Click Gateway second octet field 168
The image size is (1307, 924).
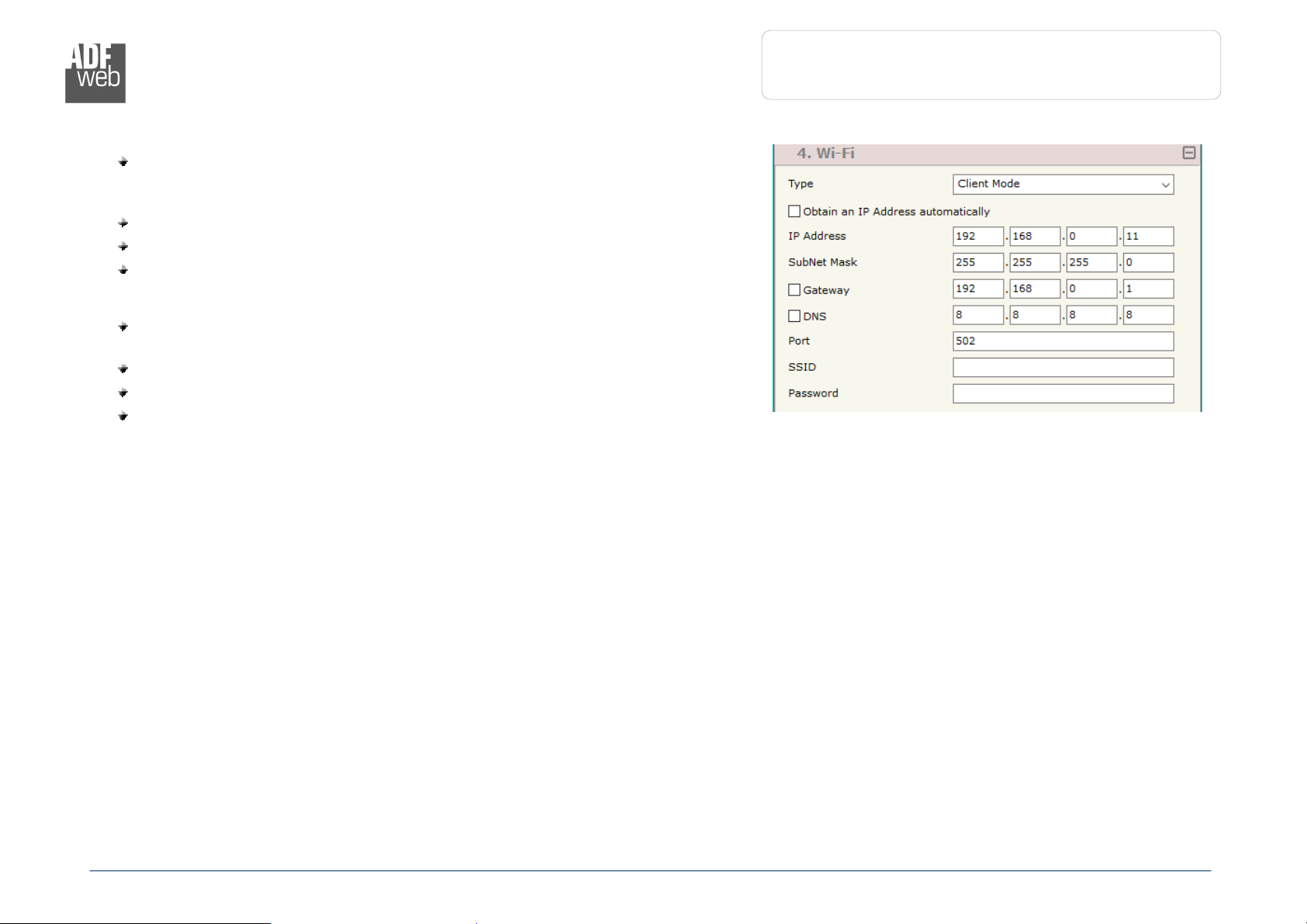click(x=1035, y=289)
